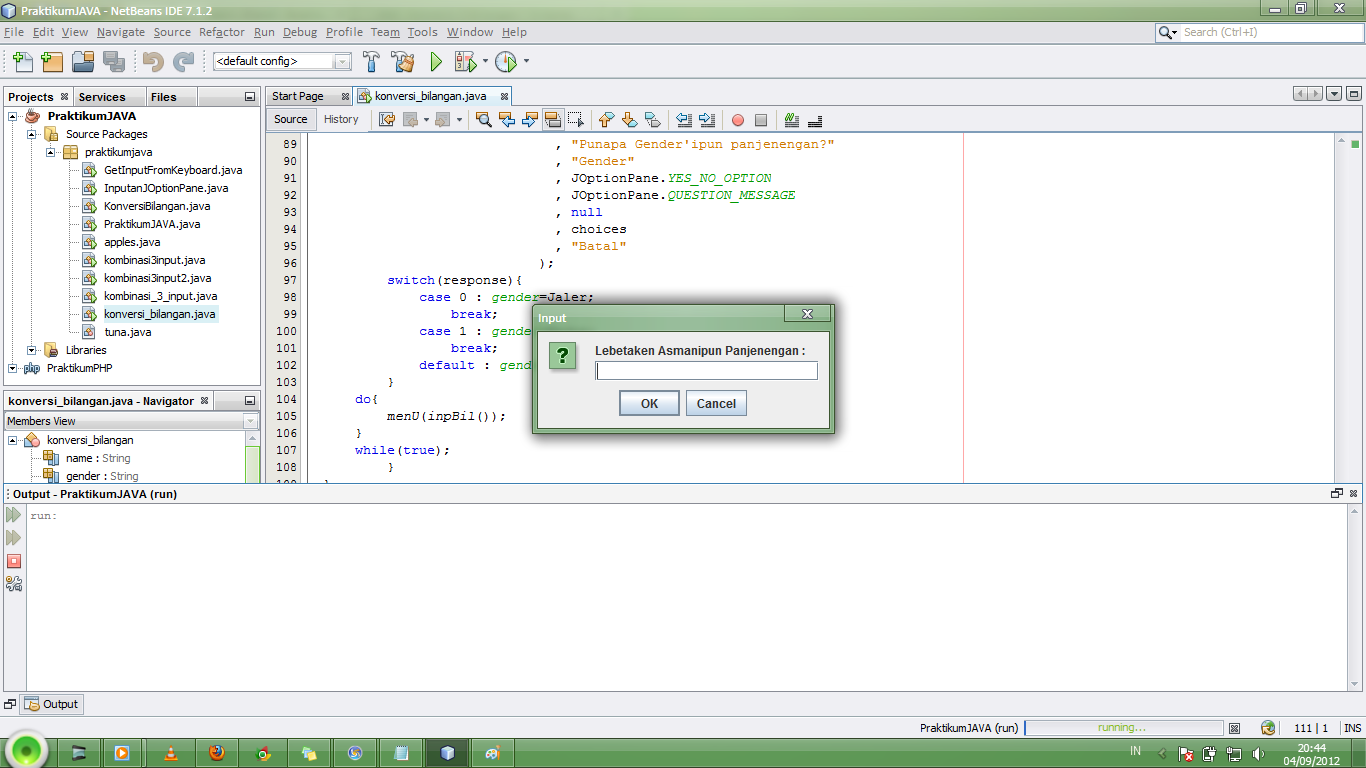Screen dimensions: 1366x768
Task: Run the project with the green play icon
Action: 436,61
